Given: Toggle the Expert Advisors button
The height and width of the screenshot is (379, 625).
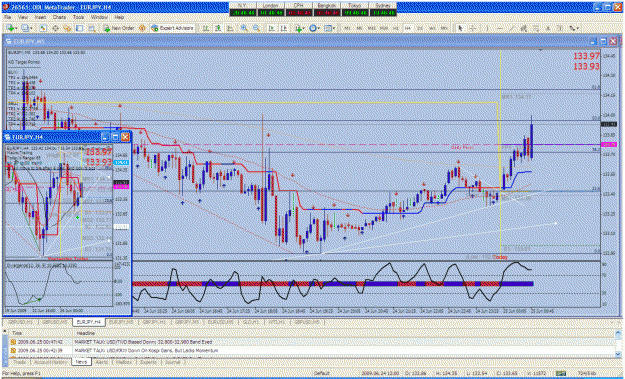Looking at the screenshot, I should 172,28.
